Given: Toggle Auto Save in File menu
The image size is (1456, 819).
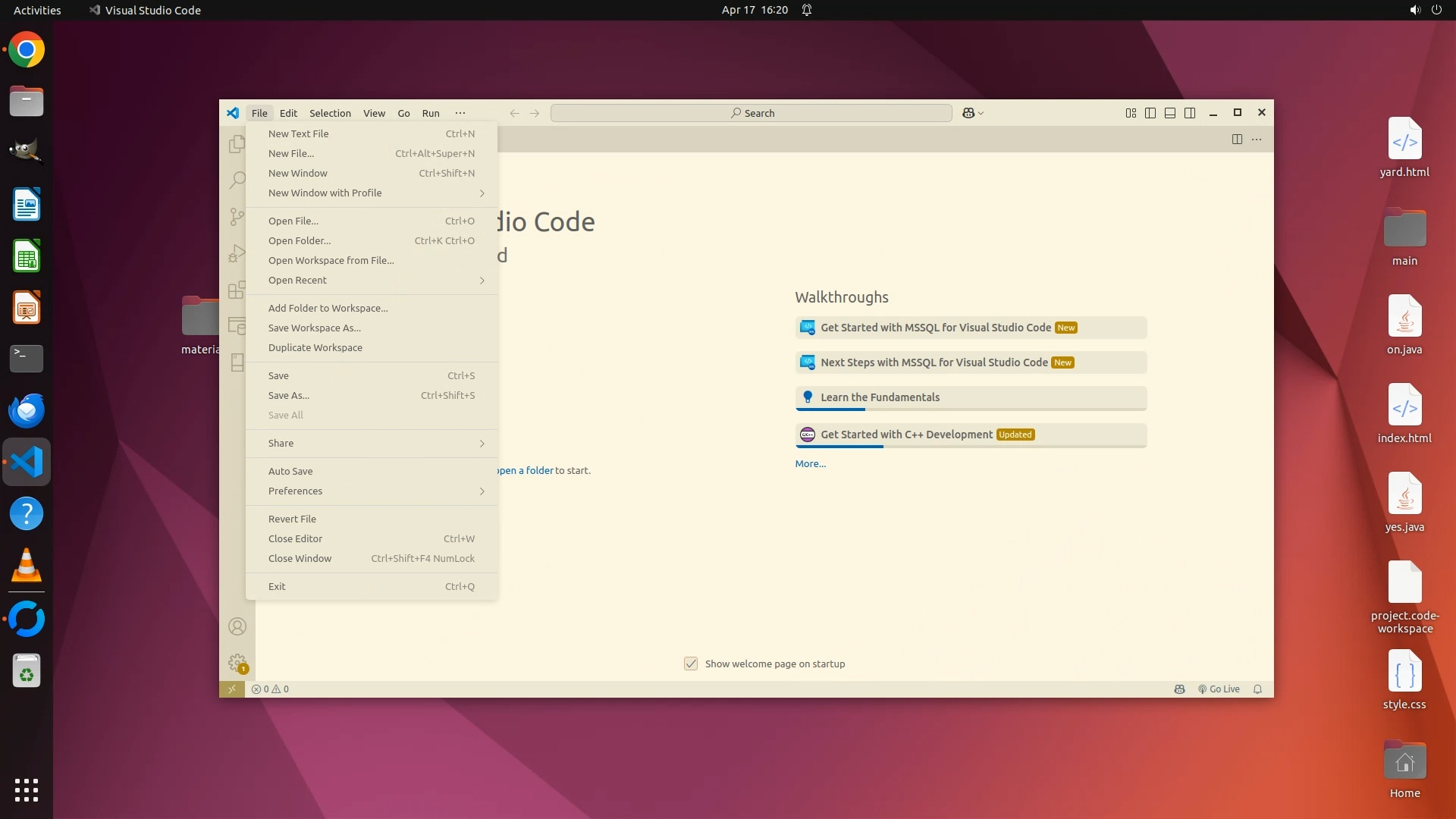Looking at the screenshot, I should (290, 471).
